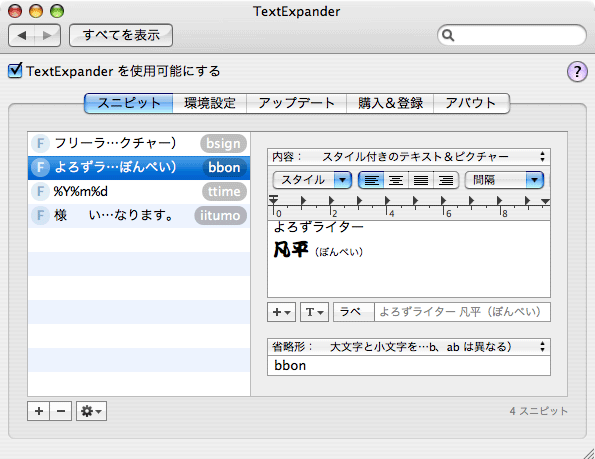Click inside the snippet content text area

point(409,259)
